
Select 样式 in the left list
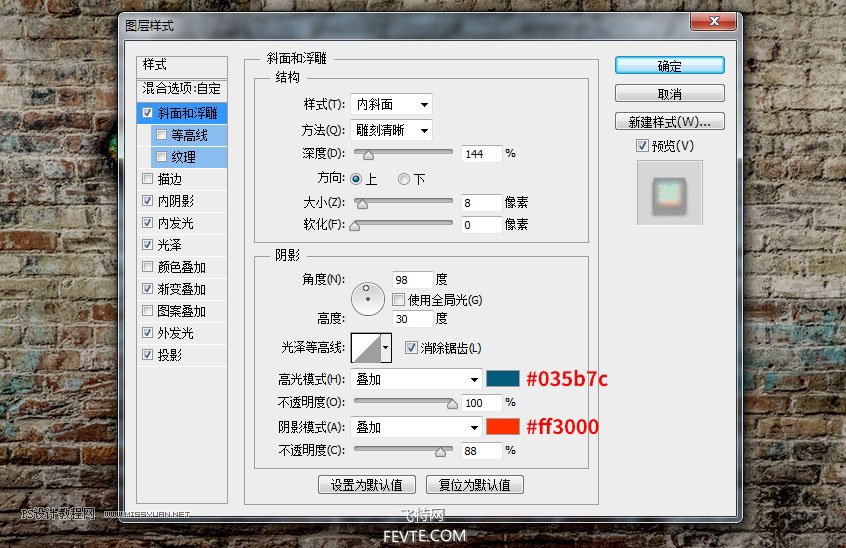pos(182,65)
